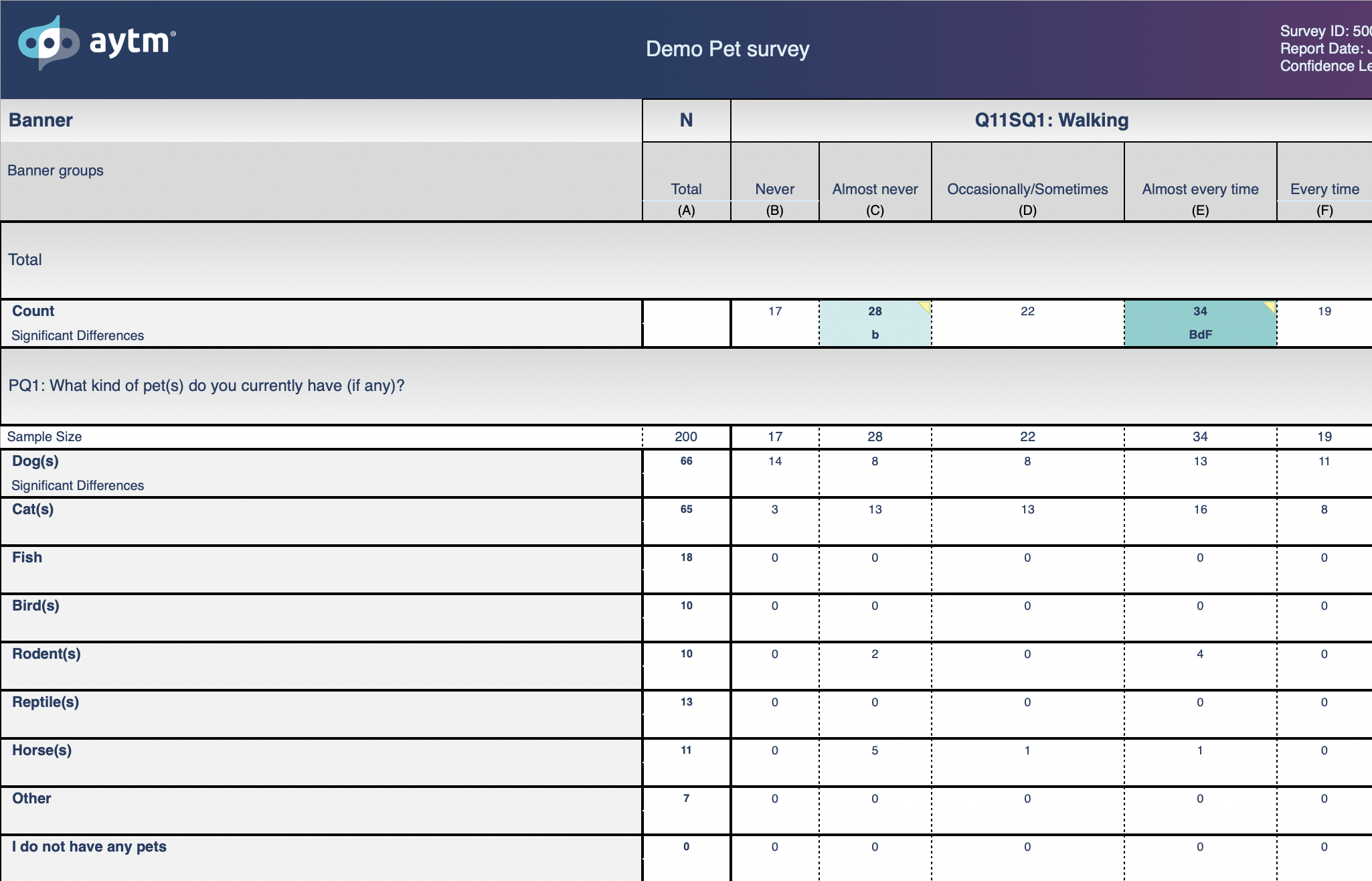Viewport: 1372px width, 881px height.
Task: Click the PQ1 question section row
Action: (x=686, y=386)
